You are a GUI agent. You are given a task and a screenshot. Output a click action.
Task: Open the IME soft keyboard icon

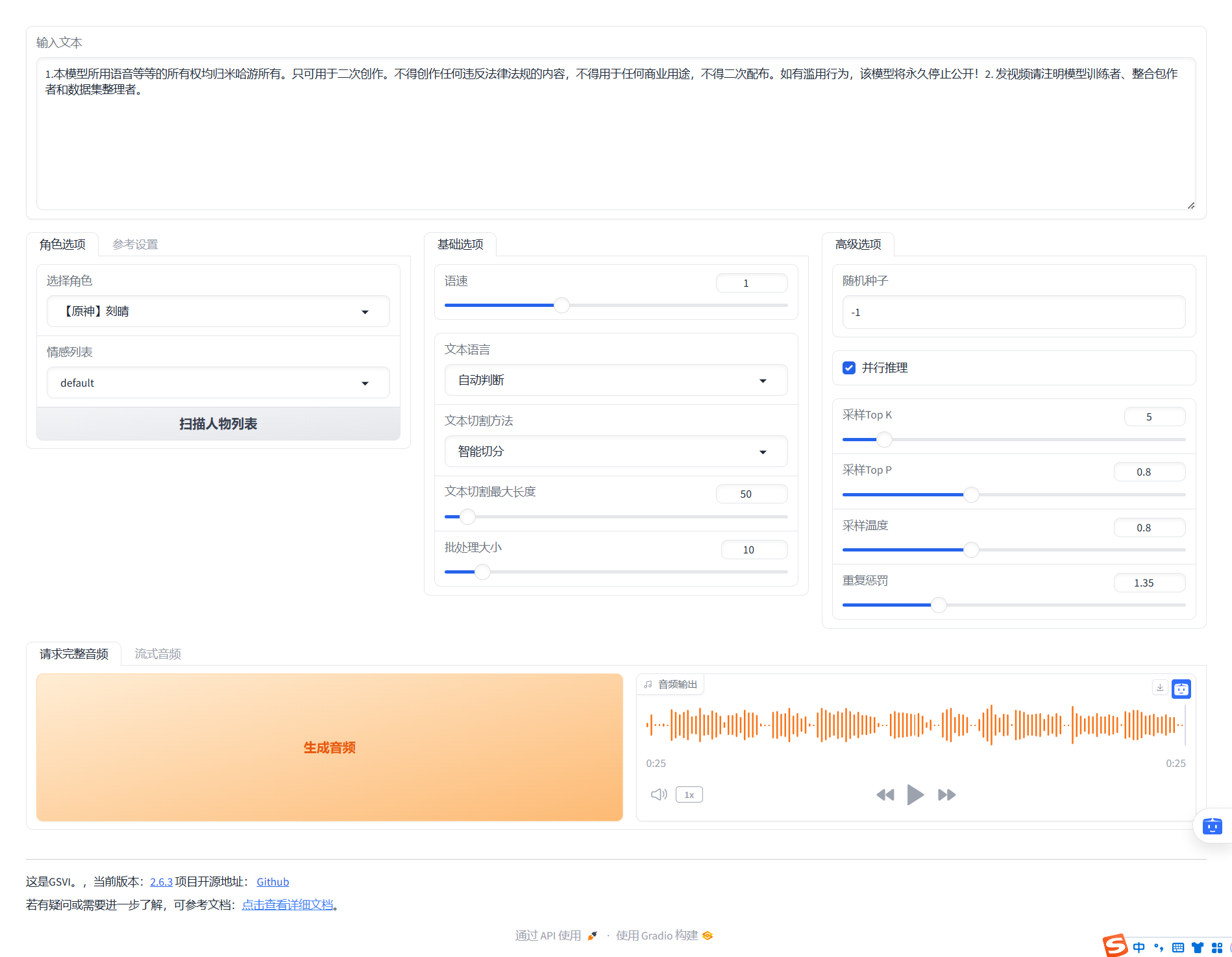pos(1178,947)
